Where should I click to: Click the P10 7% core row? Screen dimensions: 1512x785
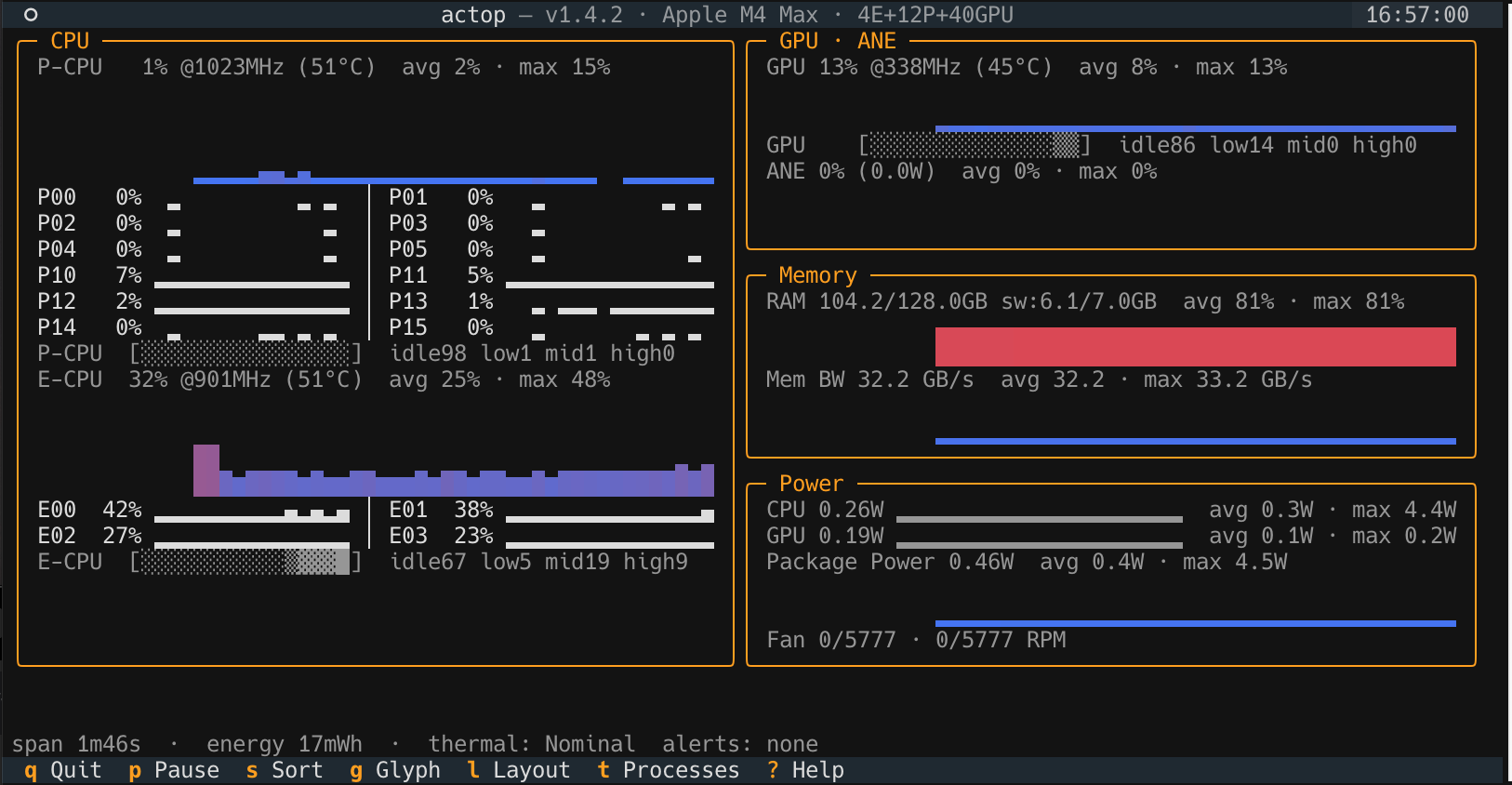coord(193,276)
